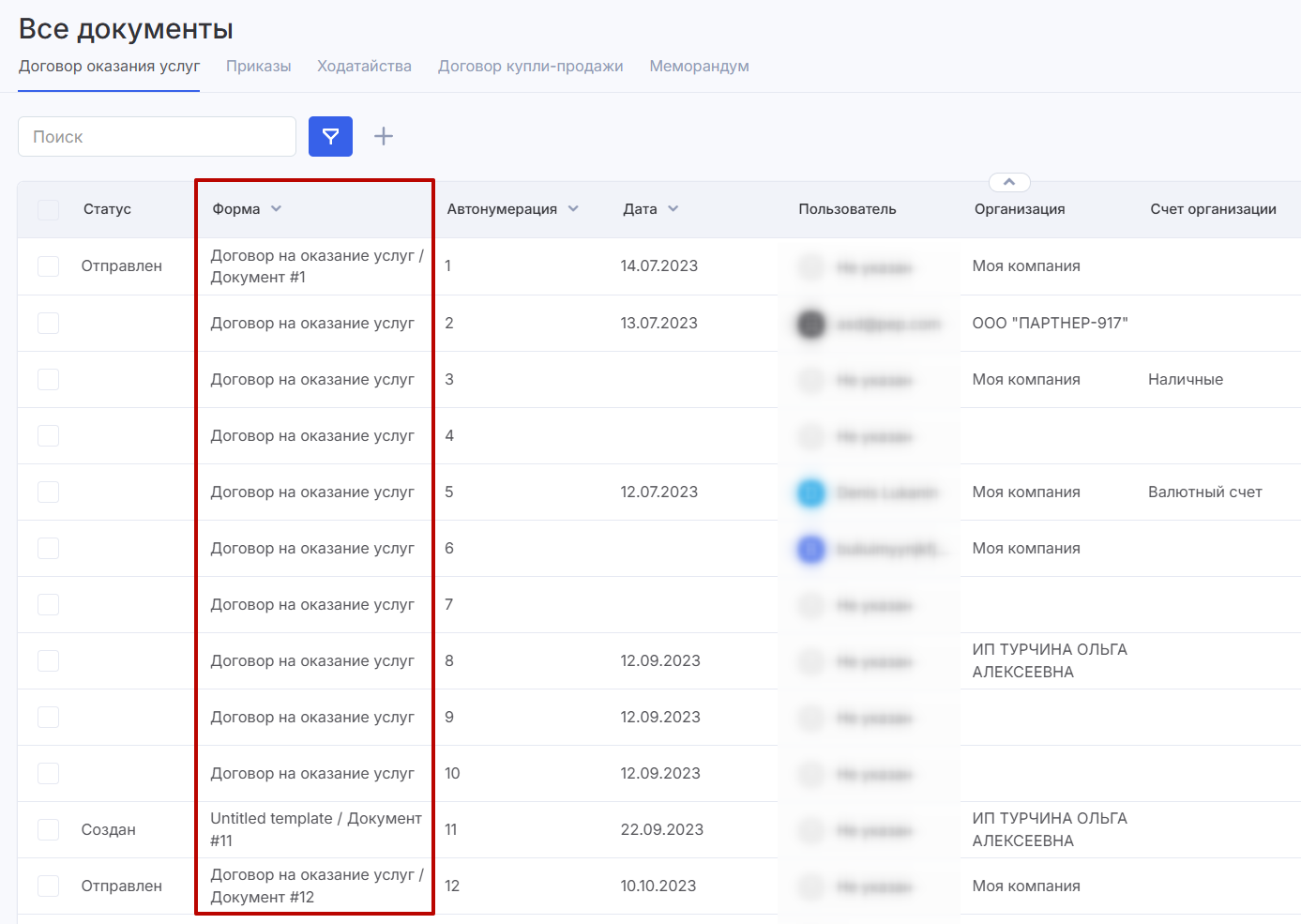Click the blue filter funnel icon

tap(330, 137)
